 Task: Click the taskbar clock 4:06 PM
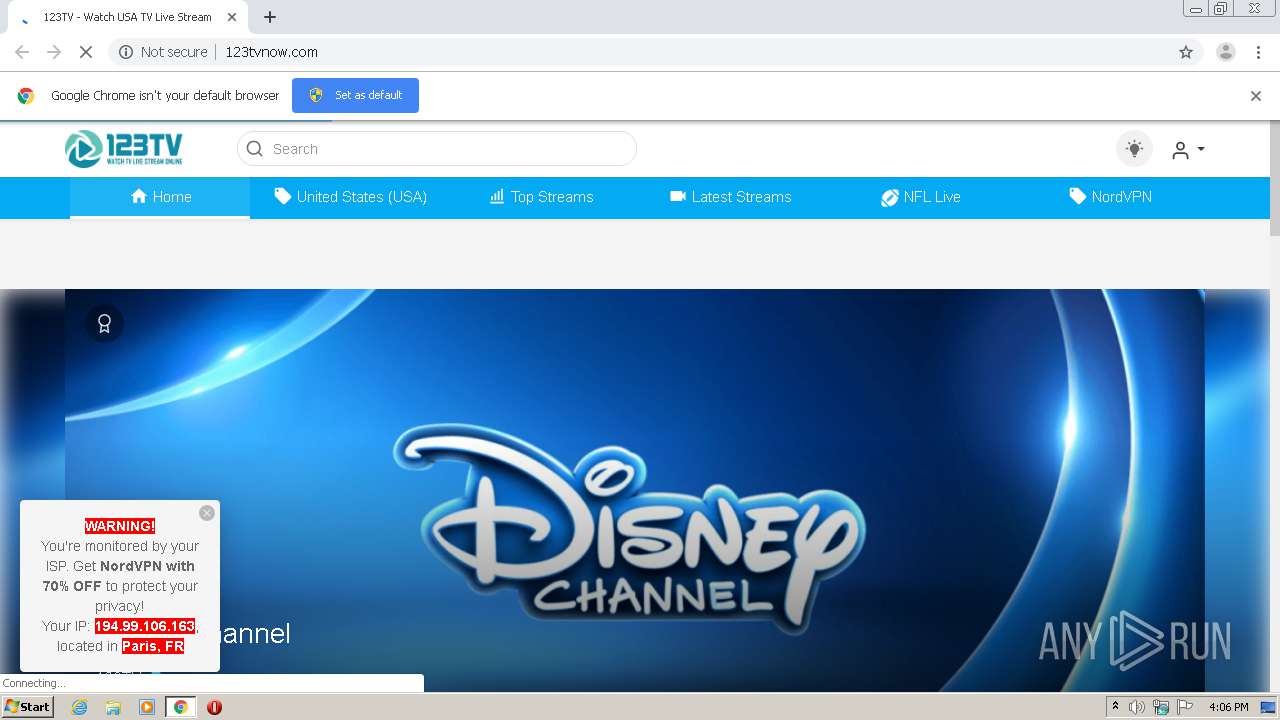click(1228, 707)
